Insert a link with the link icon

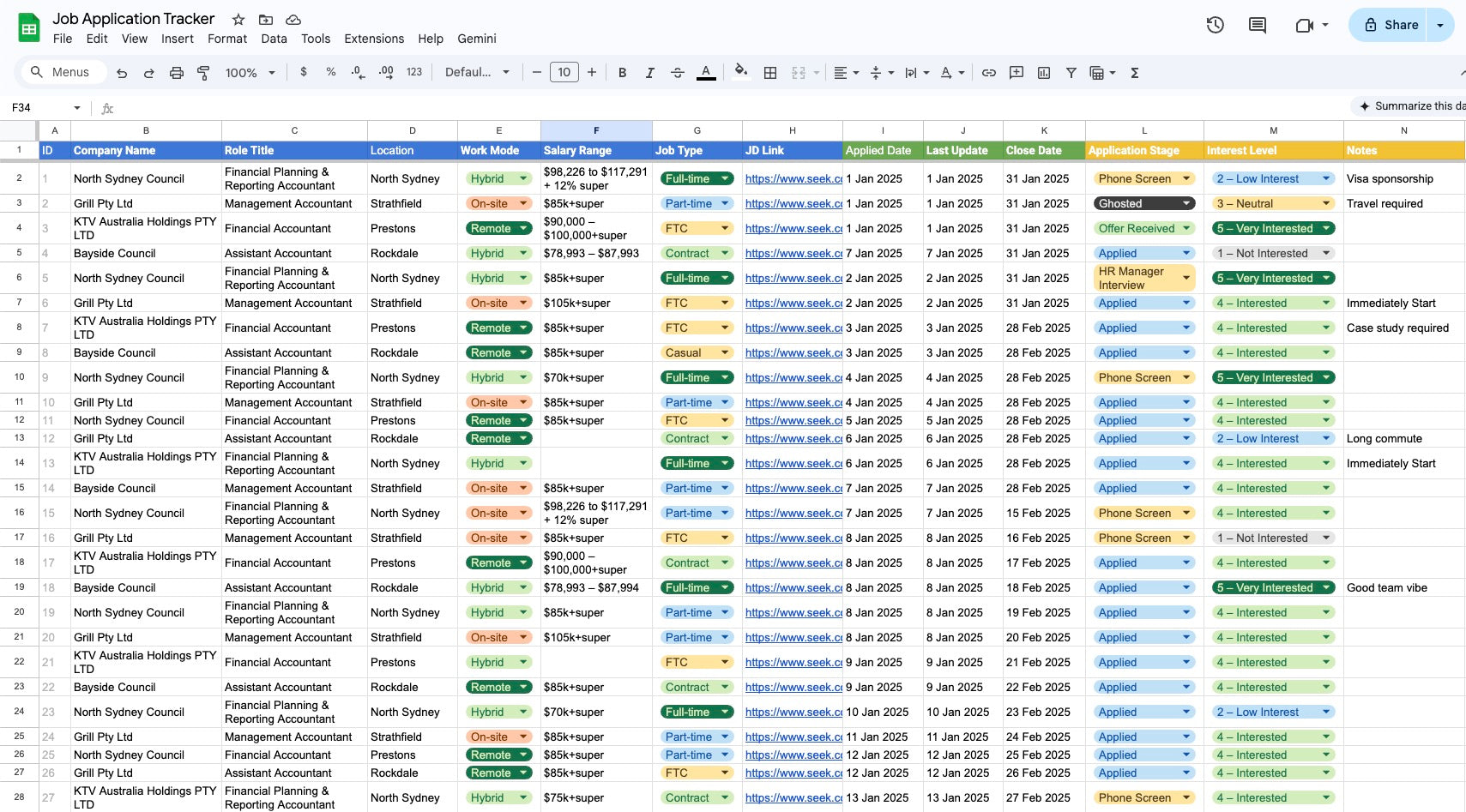[x=988, y=73]
